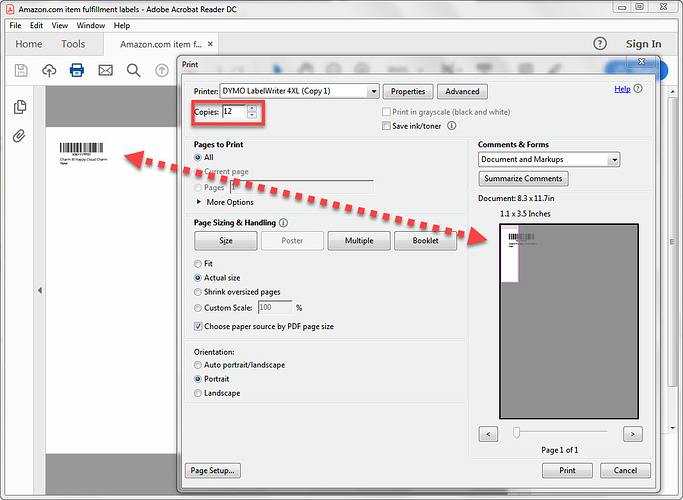The image size is (683, 500).
Task: Select the Fit radio button
Action: click(x=198, y=263)
